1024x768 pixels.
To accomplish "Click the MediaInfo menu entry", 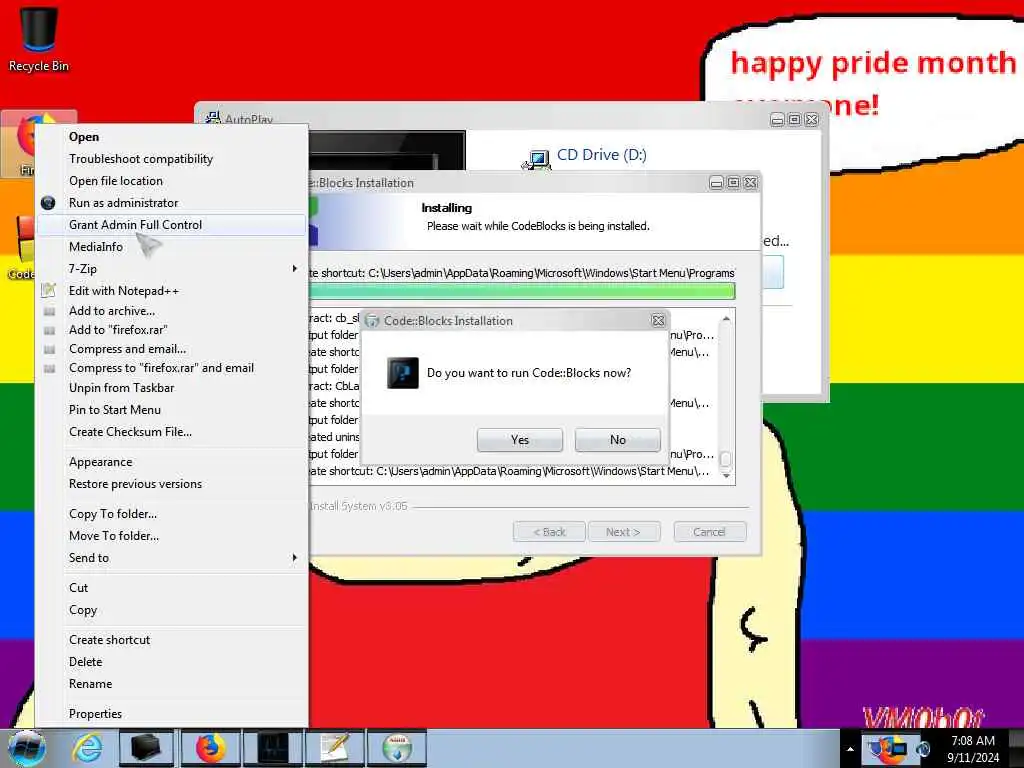I will tap(171, 247).
